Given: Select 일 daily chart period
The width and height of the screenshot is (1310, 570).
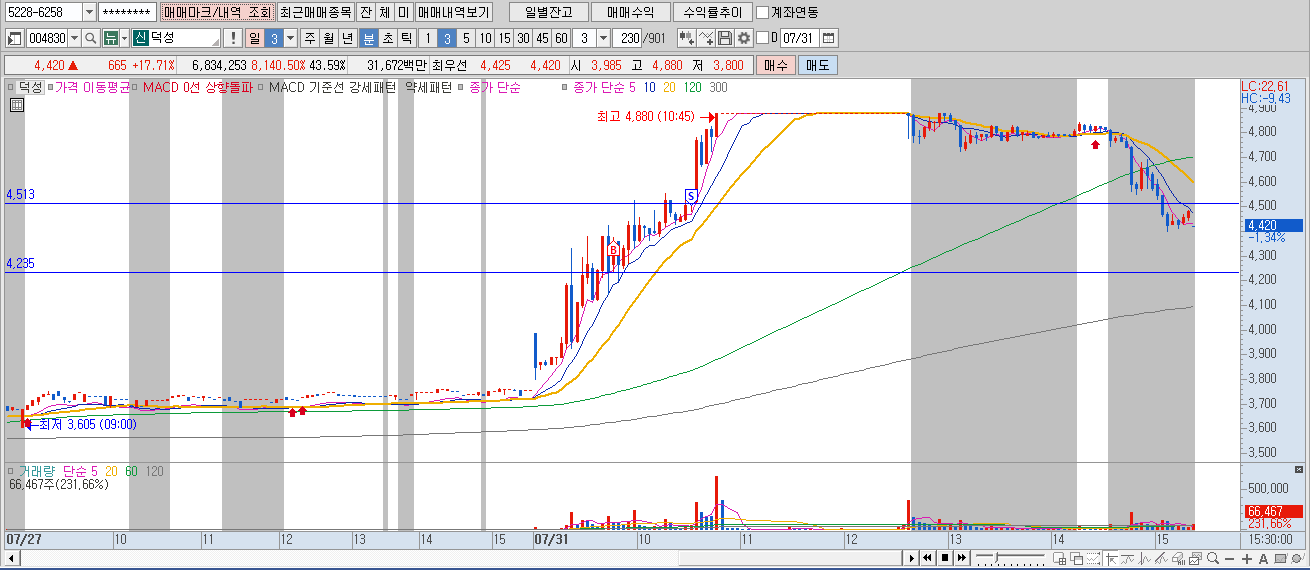Looking at the screenshot, I should pos(255,38).
